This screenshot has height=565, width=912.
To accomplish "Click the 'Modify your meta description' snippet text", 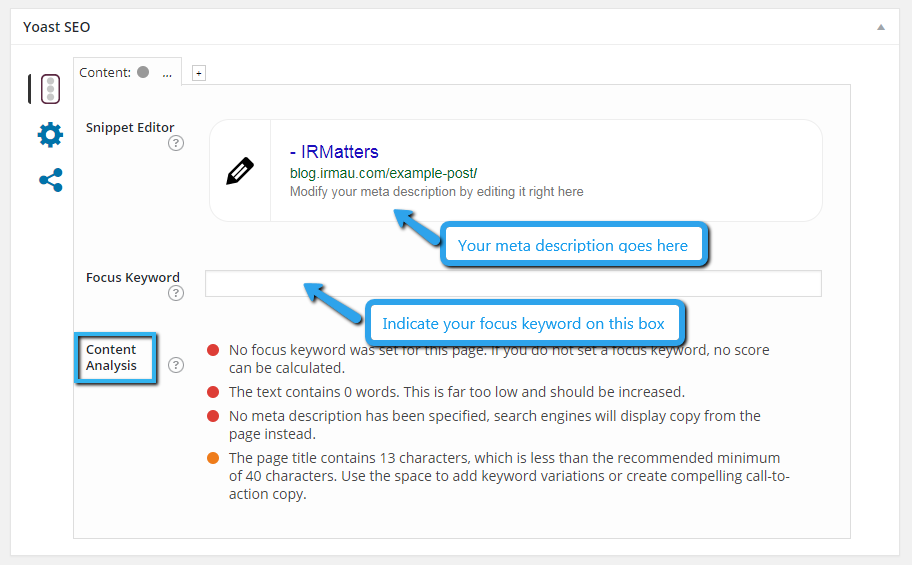I will click(x=437, y=191).
